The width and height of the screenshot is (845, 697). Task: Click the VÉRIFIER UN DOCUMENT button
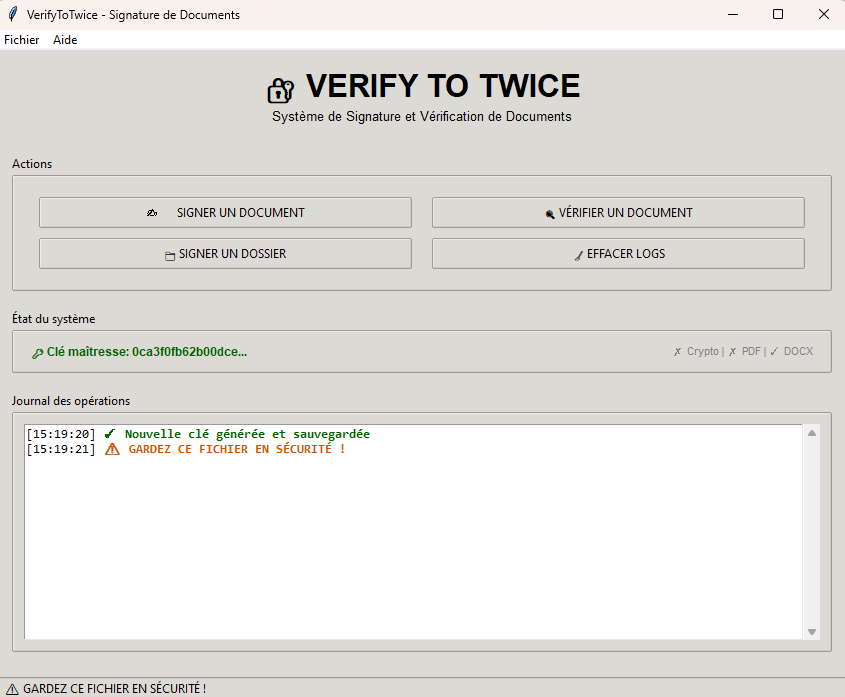pyautogui.click(x=618, y=212)
